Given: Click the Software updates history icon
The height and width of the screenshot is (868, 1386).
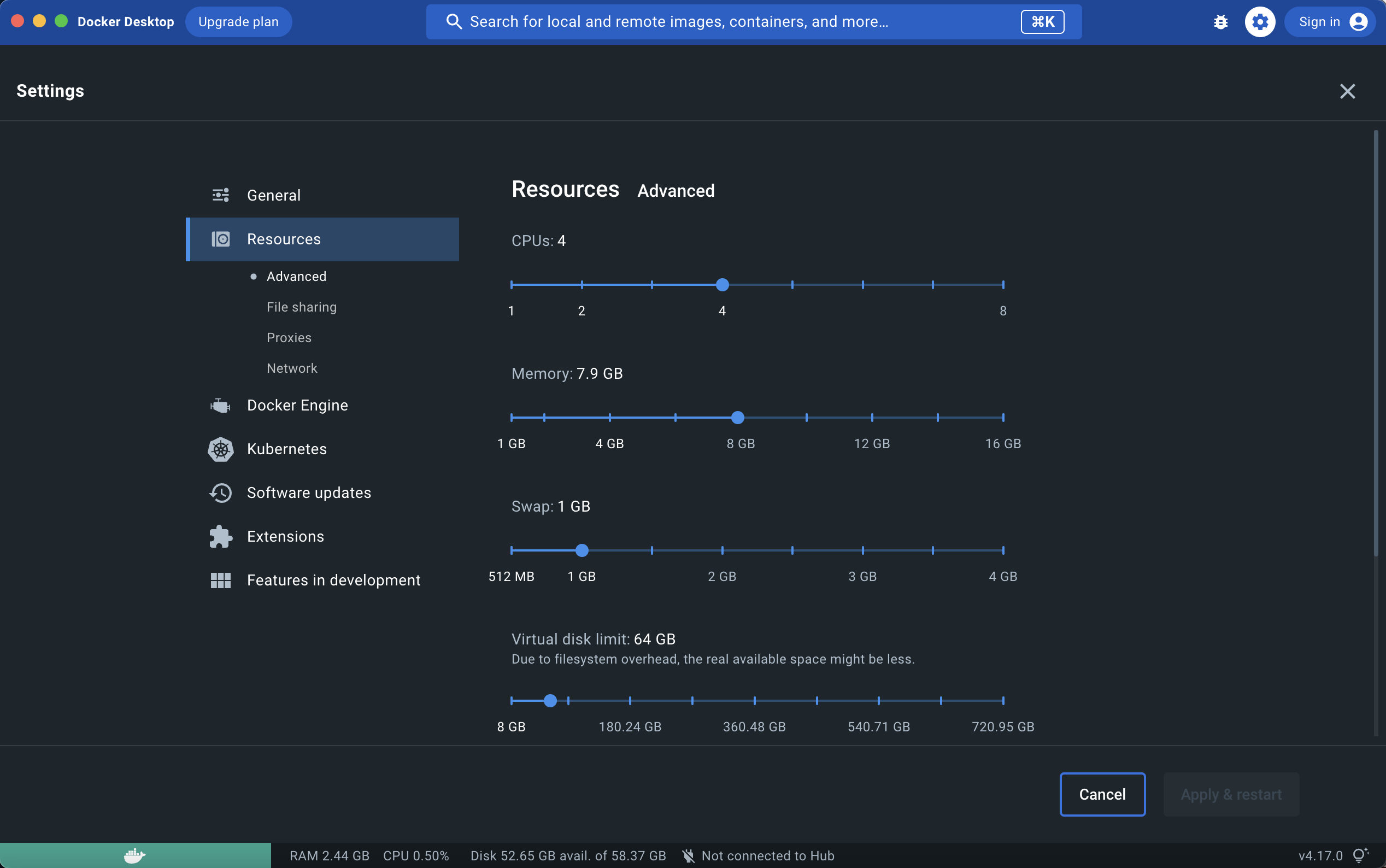Looking at the screenshot, I should point(220,492).
